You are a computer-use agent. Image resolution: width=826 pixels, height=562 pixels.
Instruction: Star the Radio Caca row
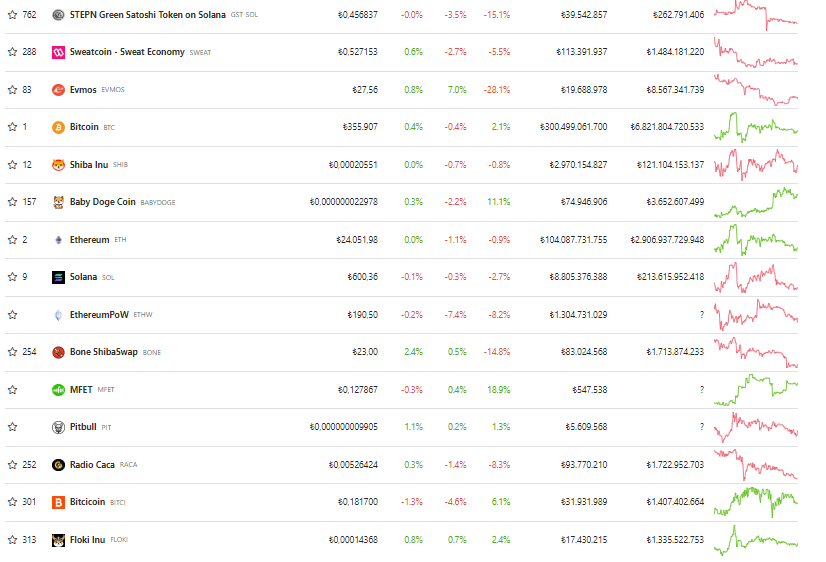point(13,465)
